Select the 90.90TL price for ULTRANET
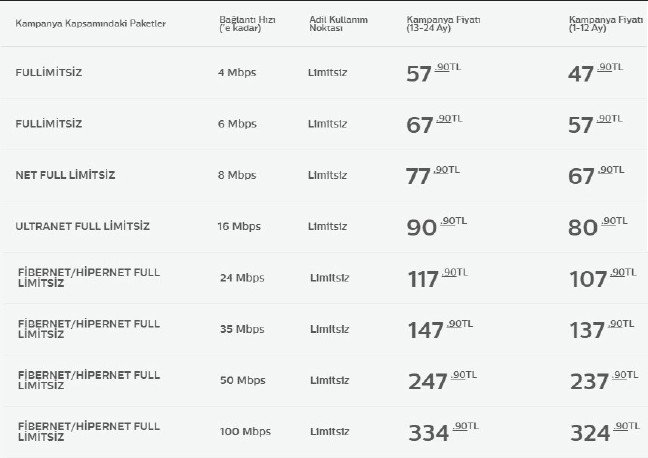Viewport: 648px width, 458px height. coord(435,226)
